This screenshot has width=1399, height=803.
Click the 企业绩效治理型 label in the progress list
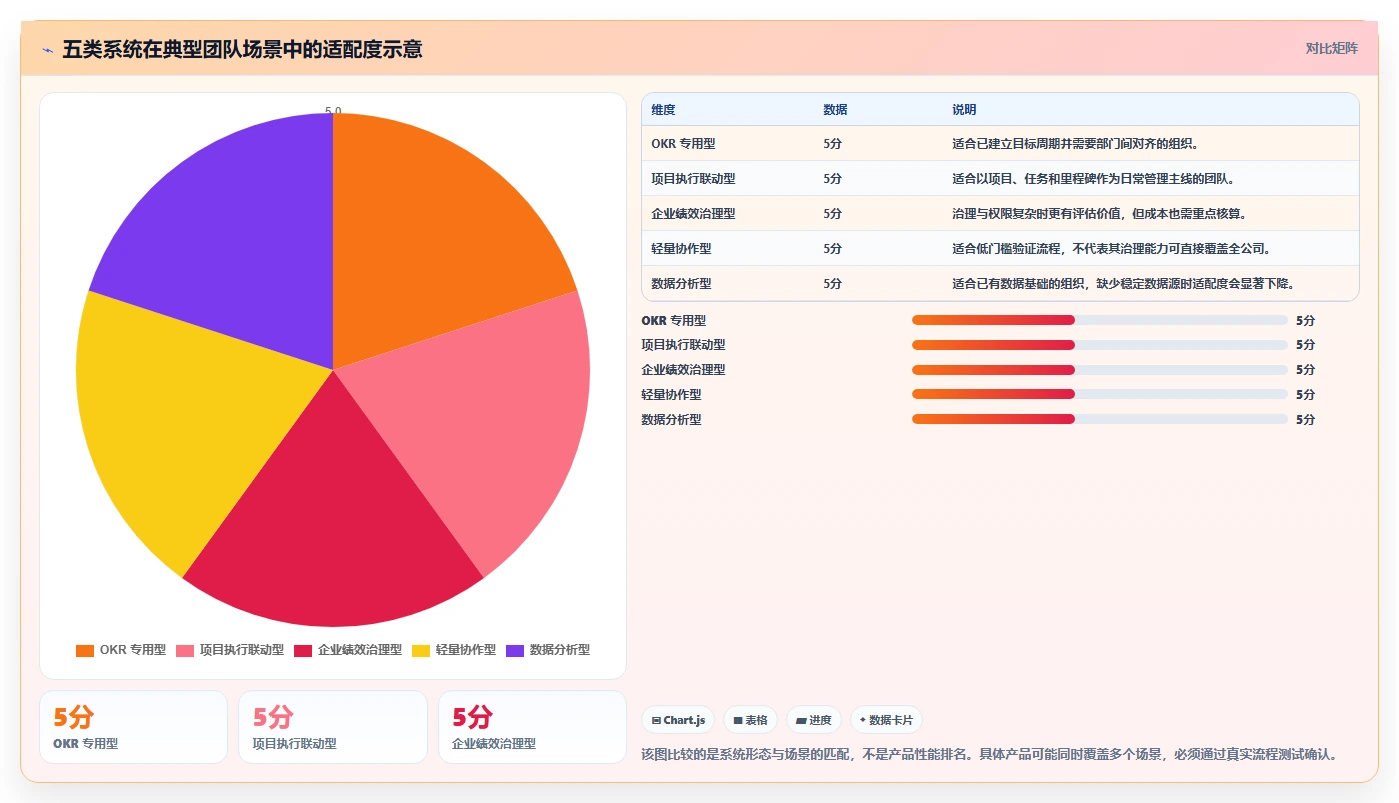pos(683,370)
